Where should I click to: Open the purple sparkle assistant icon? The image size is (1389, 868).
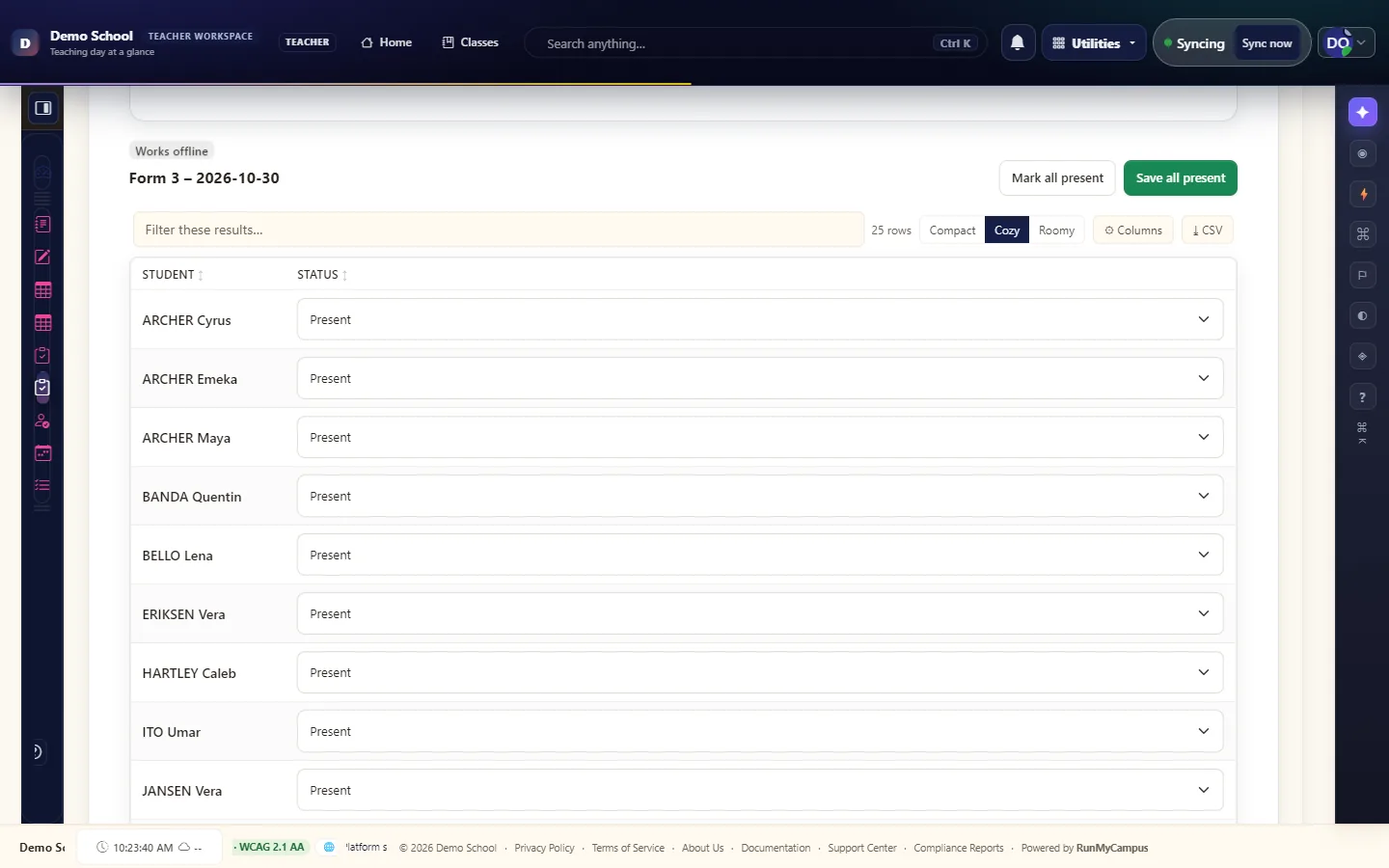click(x=1362, y=112)
